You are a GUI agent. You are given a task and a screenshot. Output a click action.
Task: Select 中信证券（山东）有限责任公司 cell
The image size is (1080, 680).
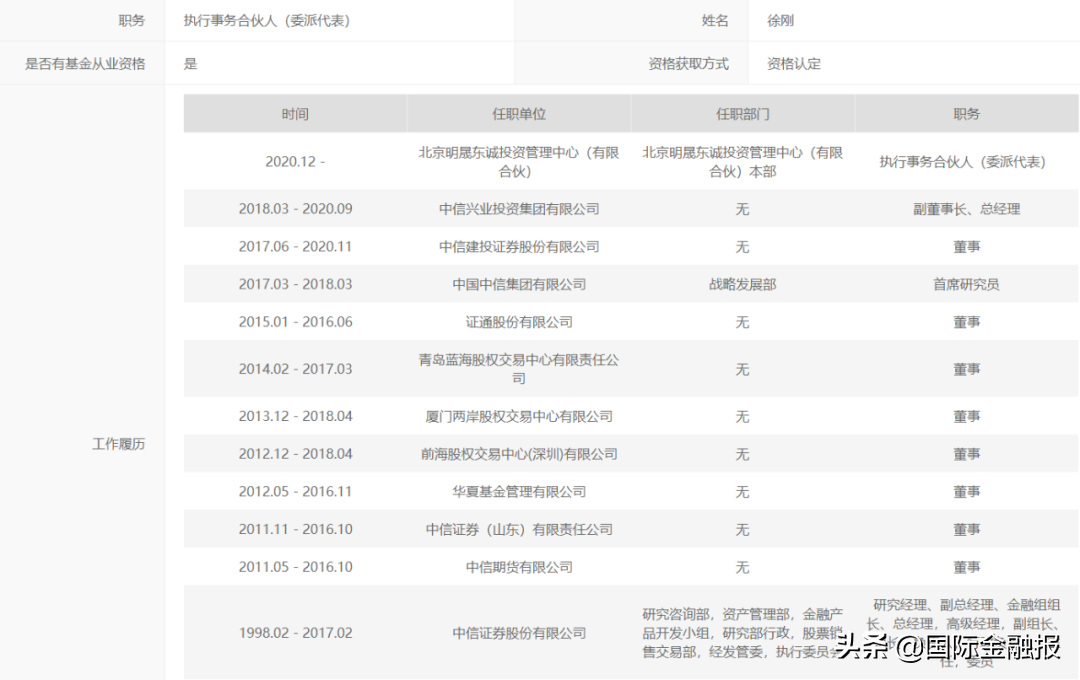coord(519,529)
